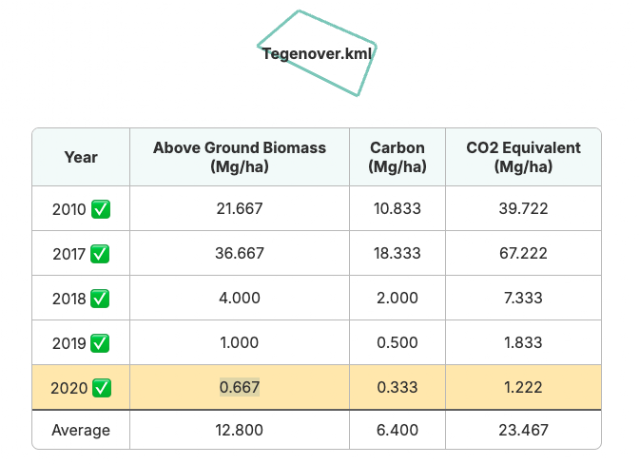Click the Average row label
640x465 pixels.
(81, 430)
